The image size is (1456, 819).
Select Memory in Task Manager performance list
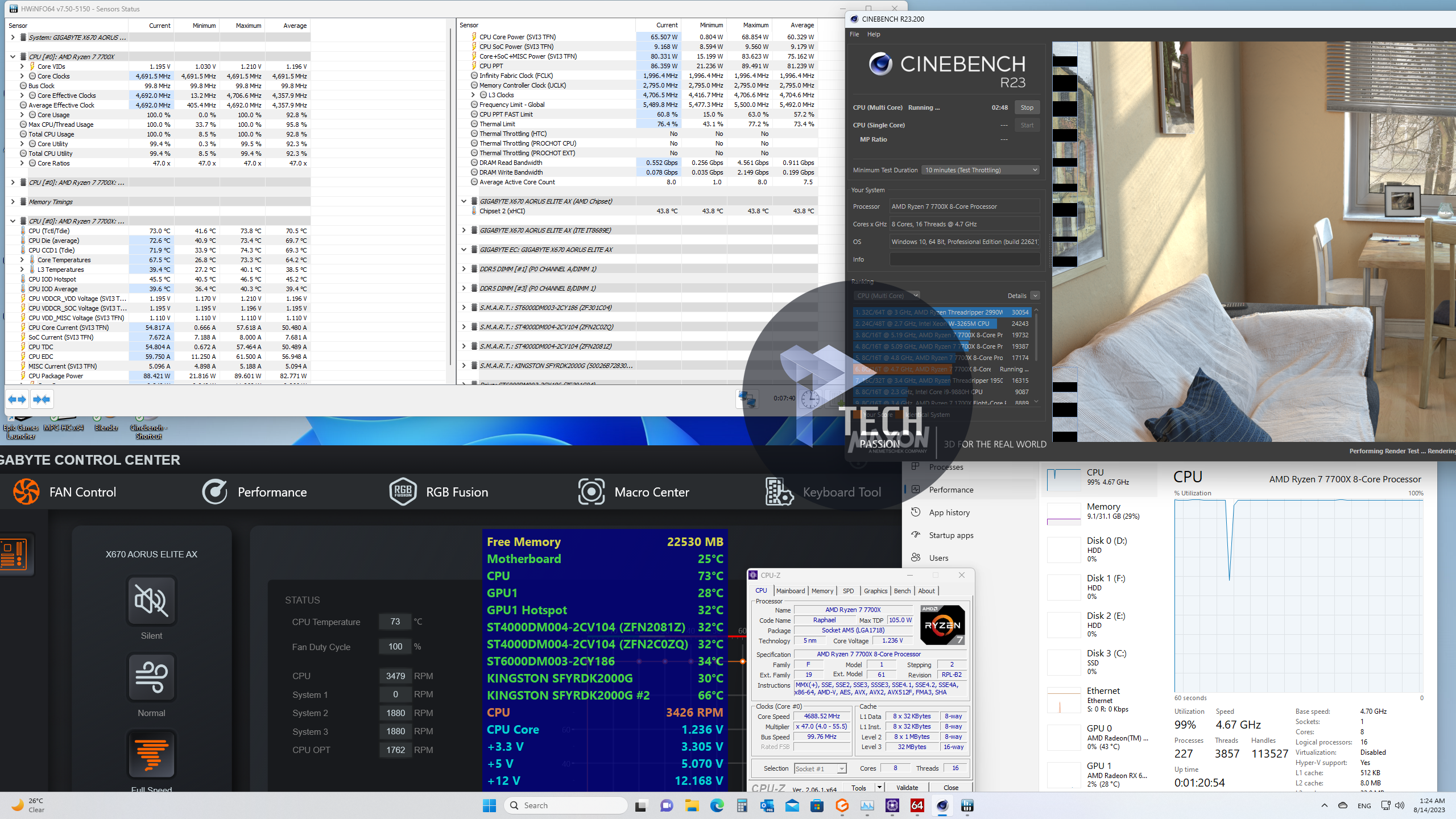[x=1102, y=511]
